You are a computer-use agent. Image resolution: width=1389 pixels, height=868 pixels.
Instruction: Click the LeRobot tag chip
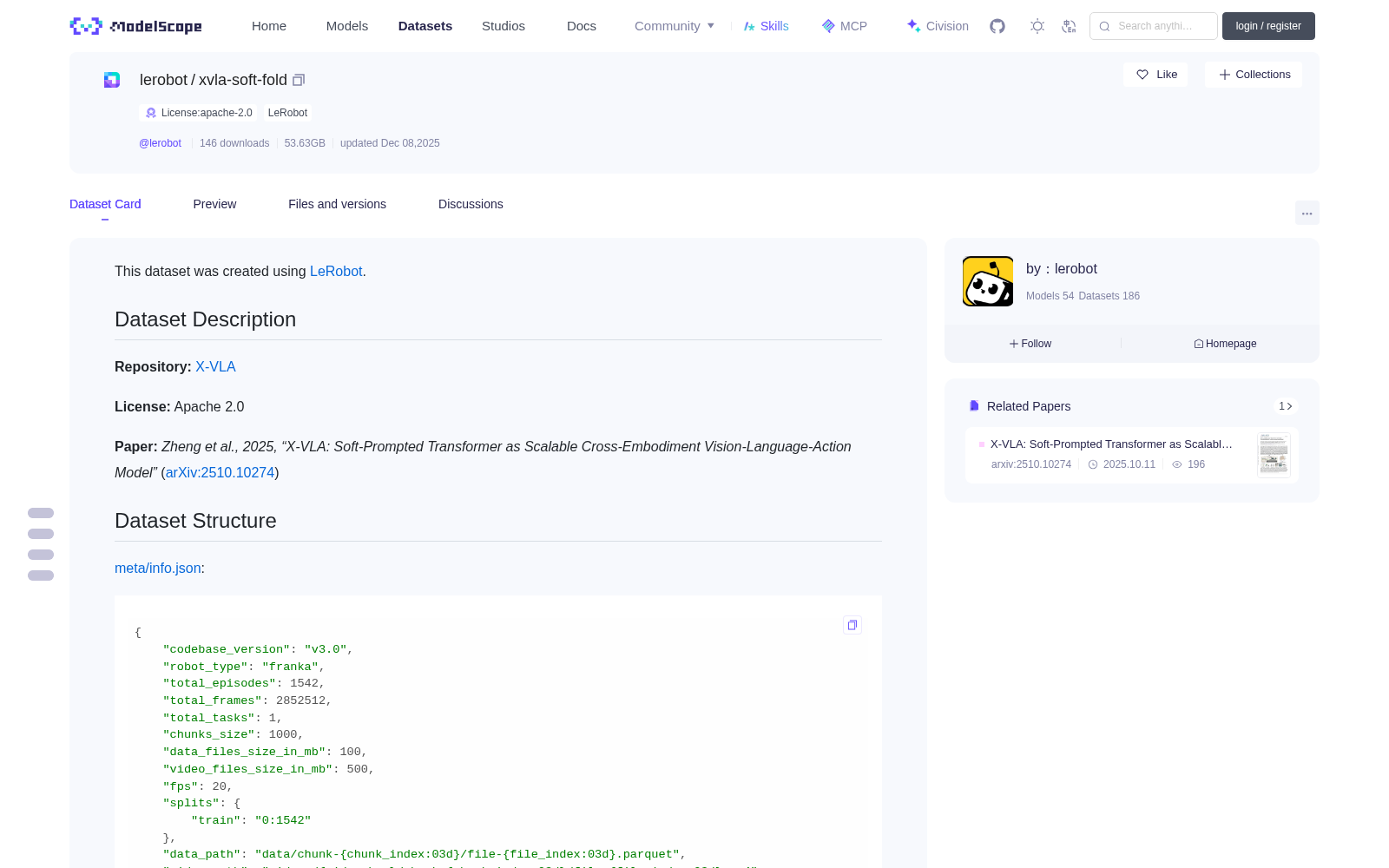[x=287, y=113]
